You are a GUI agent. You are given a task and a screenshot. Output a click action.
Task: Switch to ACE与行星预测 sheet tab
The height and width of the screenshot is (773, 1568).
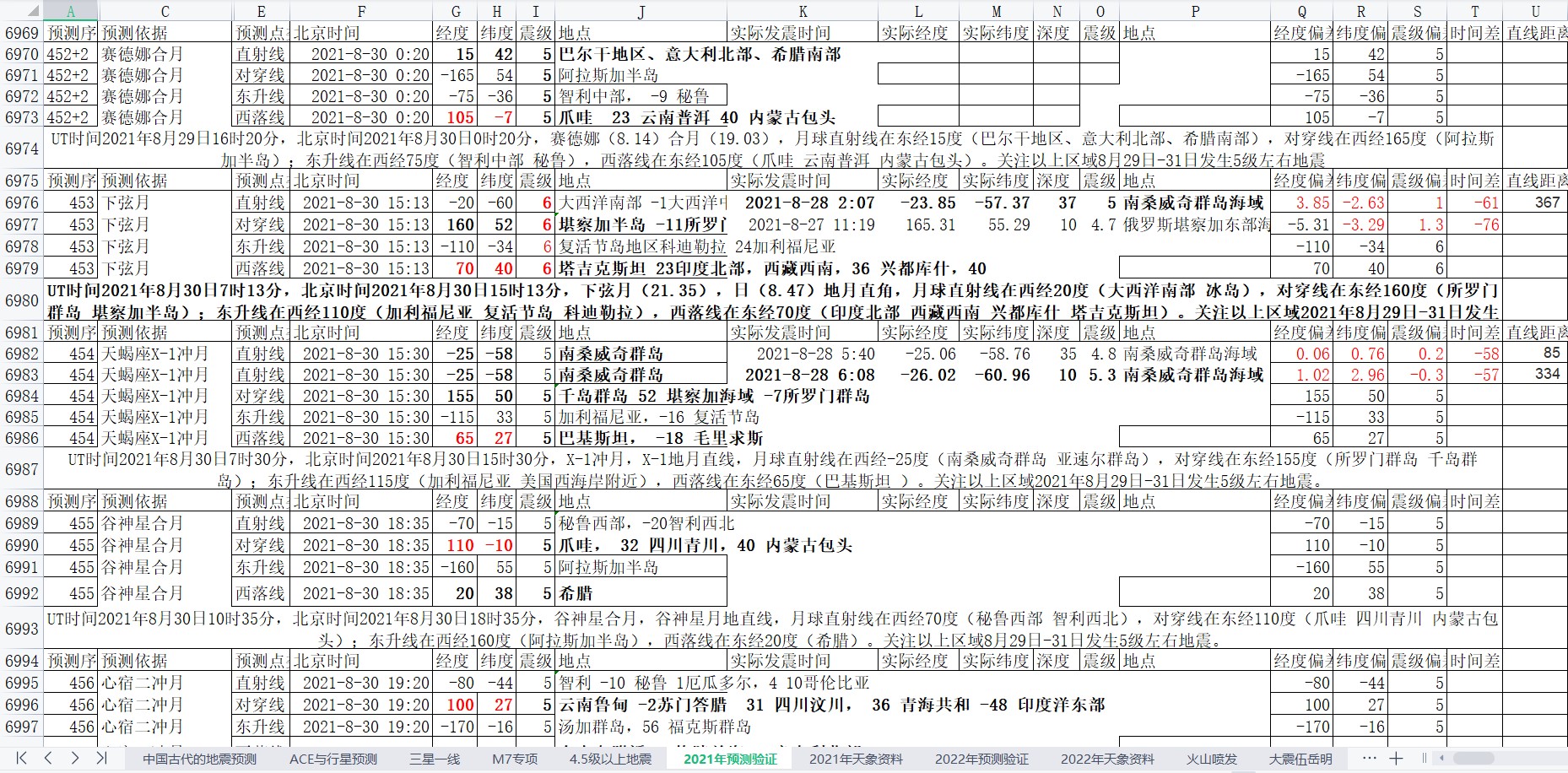(333, 759)
